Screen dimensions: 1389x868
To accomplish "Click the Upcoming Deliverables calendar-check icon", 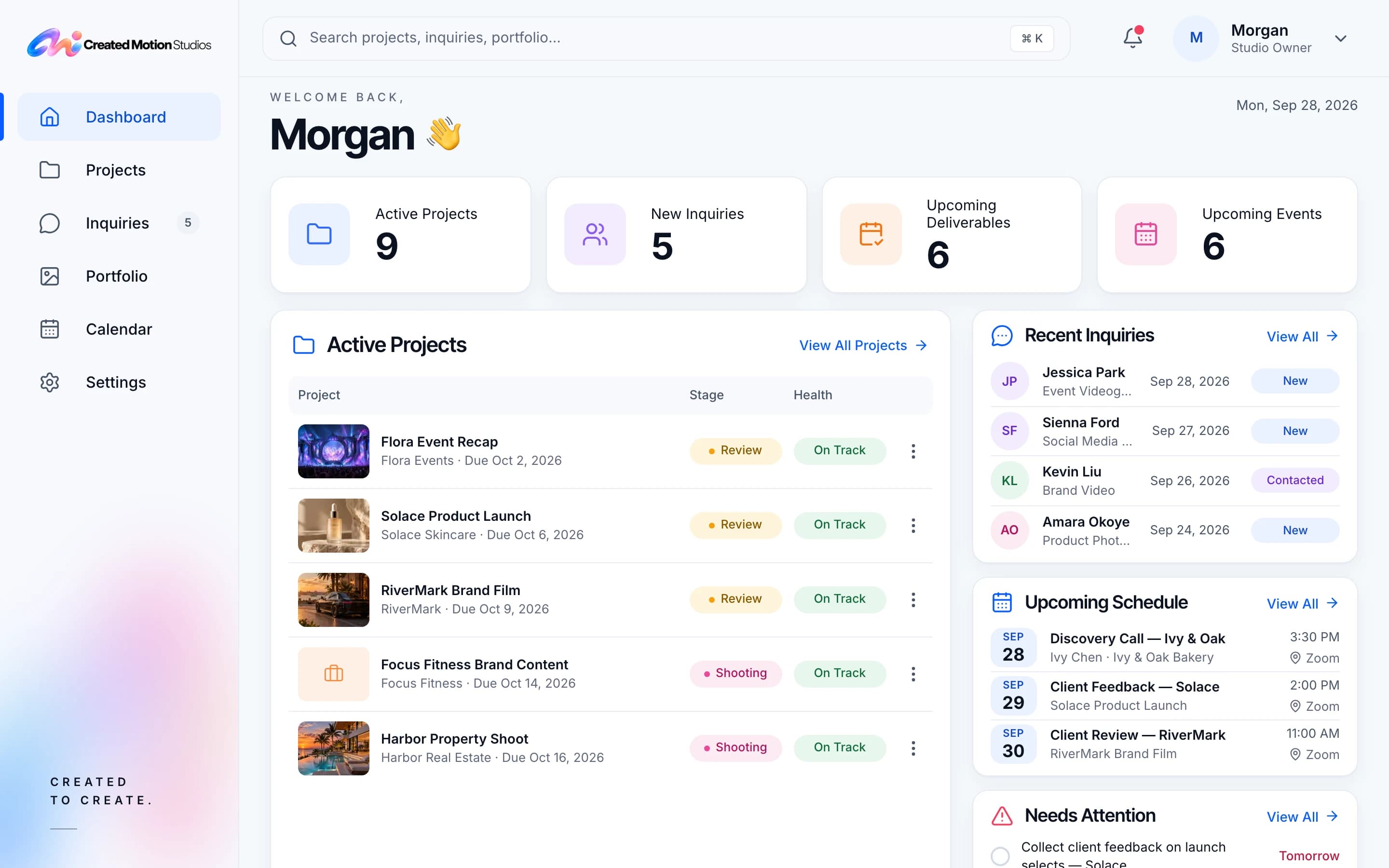I will point(871,234).
